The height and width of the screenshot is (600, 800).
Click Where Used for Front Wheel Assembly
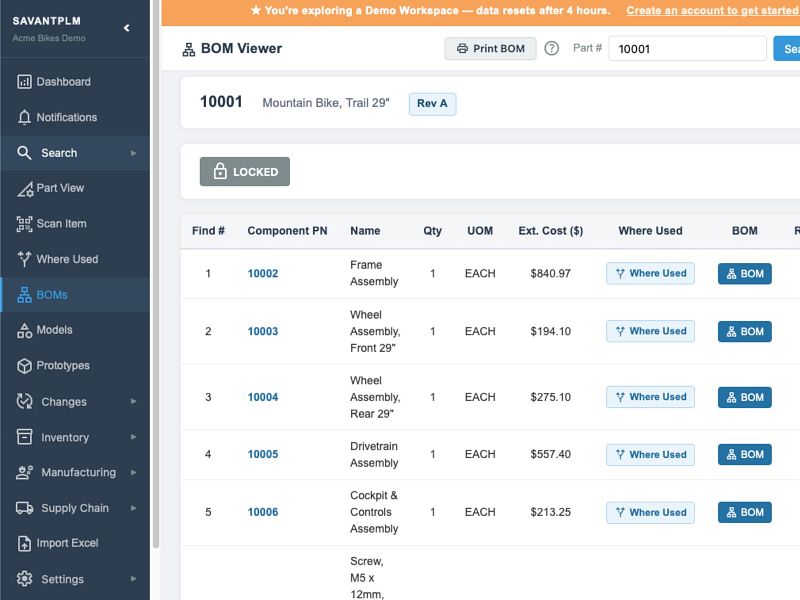click(x=651, y=332)
